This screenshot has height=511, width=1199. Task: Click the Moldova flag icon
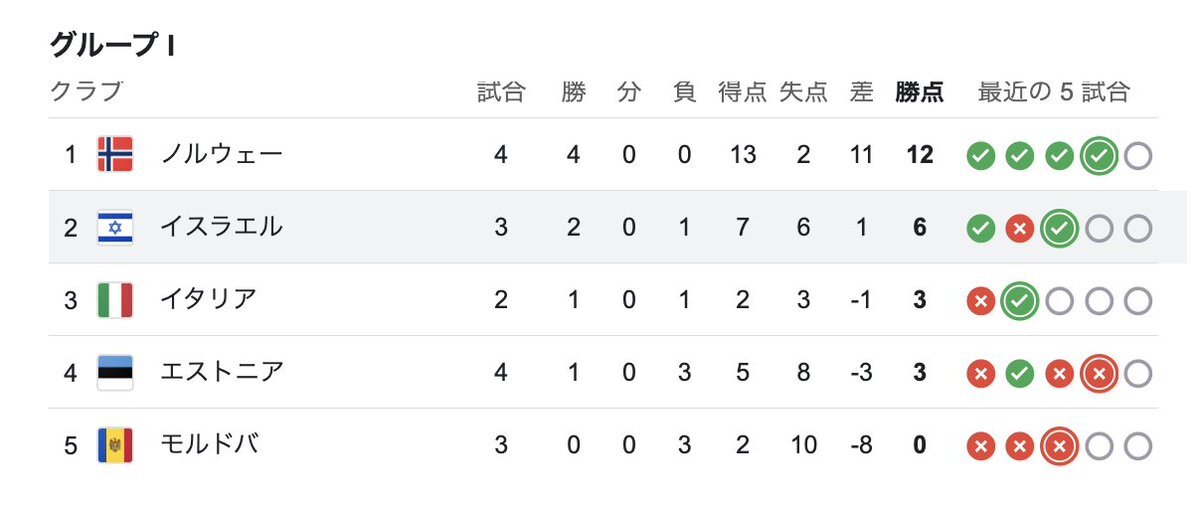click(115, 445)
